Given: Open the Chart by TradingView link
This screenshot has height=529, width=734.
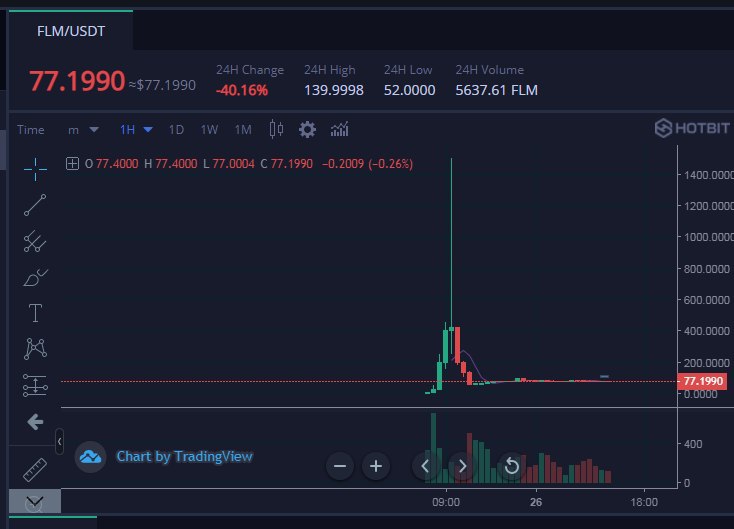Looking at the screenshot, I should coord(184,456).
